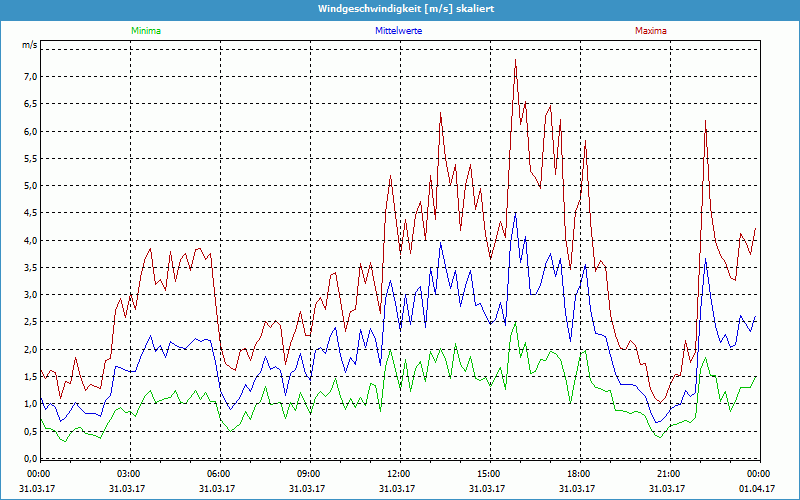Click the "2,0" y-axis value

pyautogui.click(x=31, y=349)
